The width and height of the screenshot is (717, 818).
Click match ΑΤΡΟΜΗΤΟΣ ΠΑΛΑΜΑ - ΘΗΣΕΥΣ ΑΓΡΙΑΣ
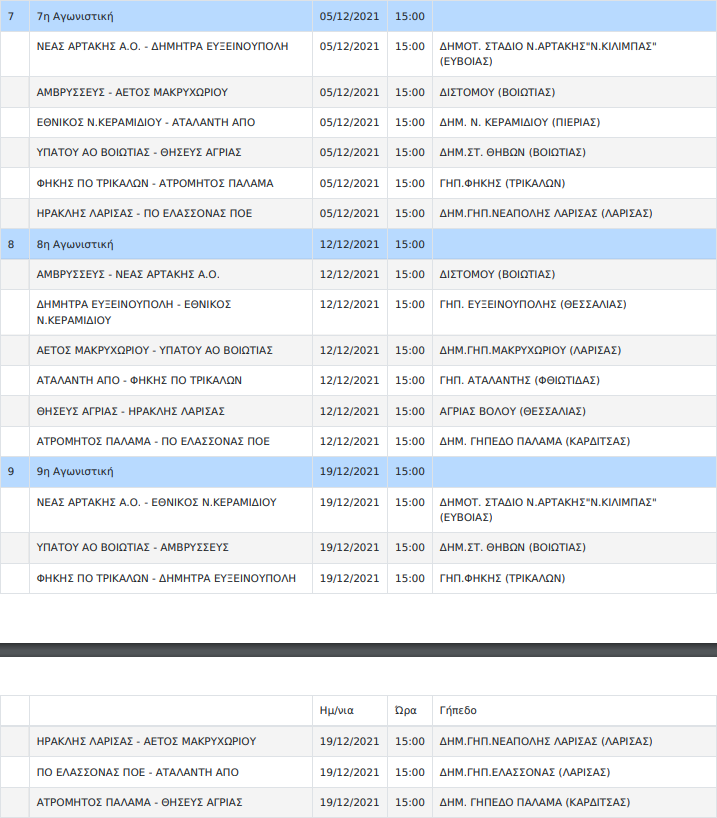pyautogui.click(x=139, y=802)
